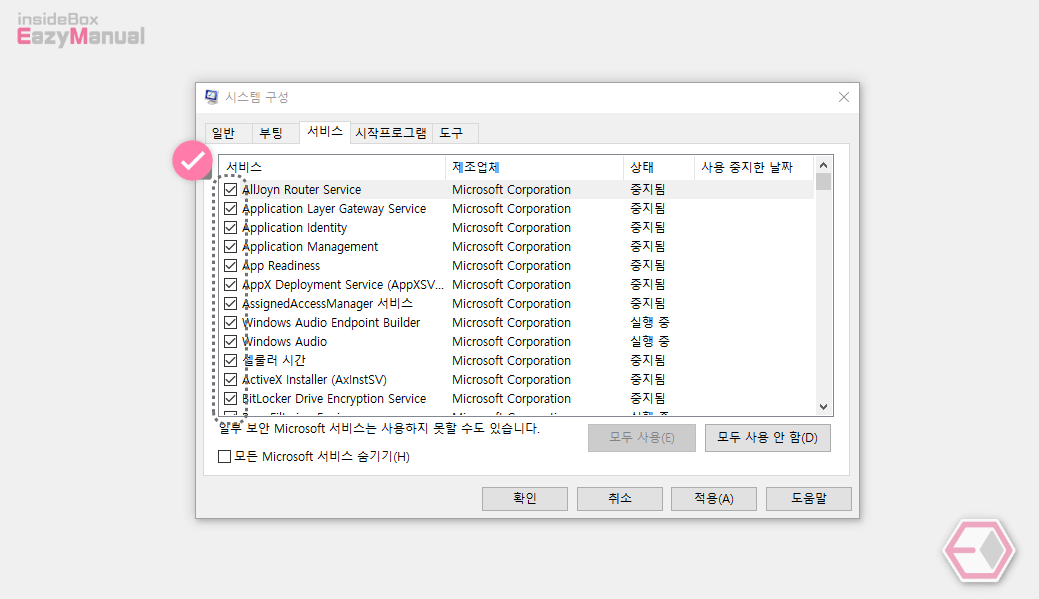Toggle the Application Management checkbox
This screenshot has width=1039, height=599.
point(231,246)
